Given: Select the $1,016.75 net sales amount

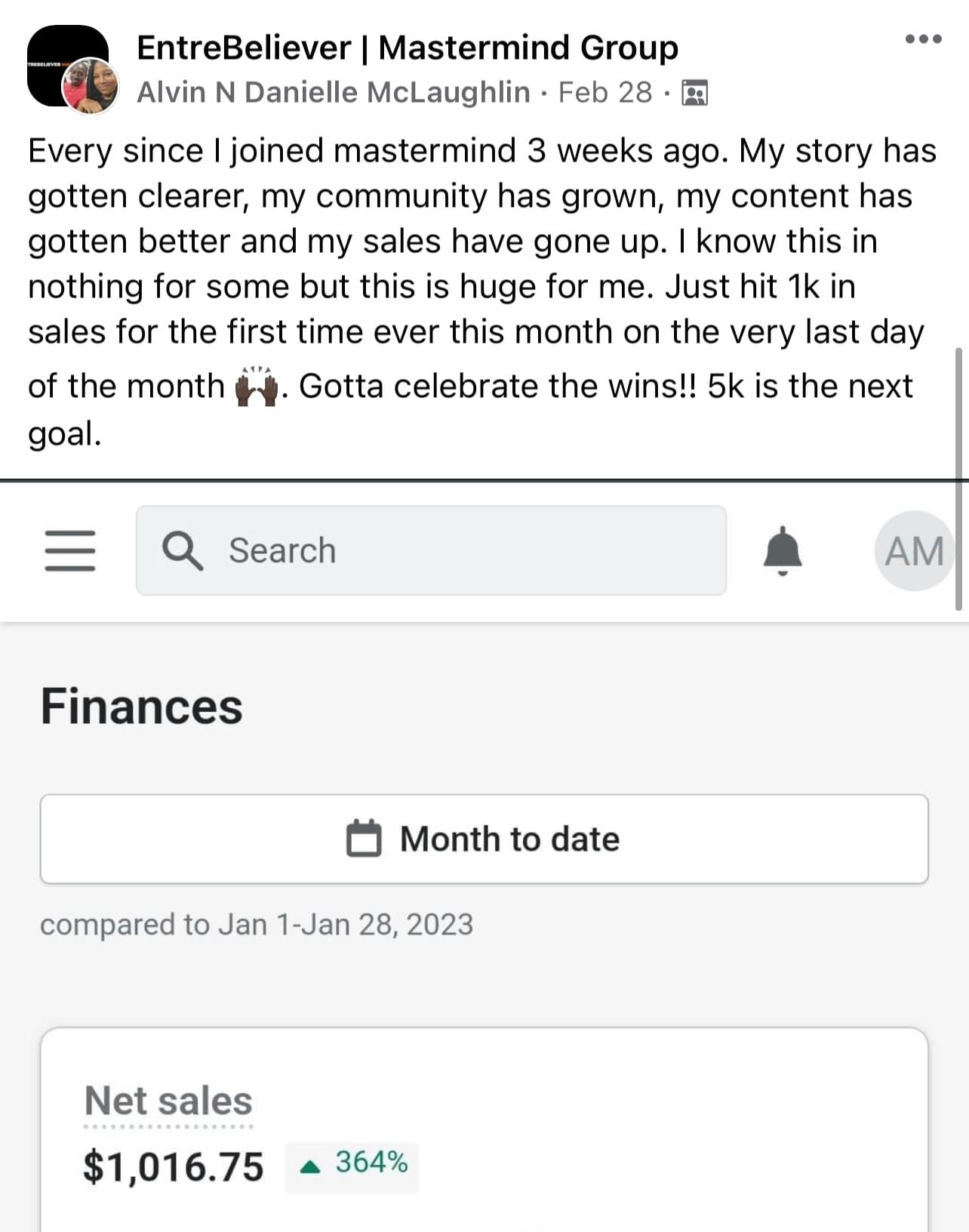Looking at the screenshot, I should click(x=174, y=1167).
